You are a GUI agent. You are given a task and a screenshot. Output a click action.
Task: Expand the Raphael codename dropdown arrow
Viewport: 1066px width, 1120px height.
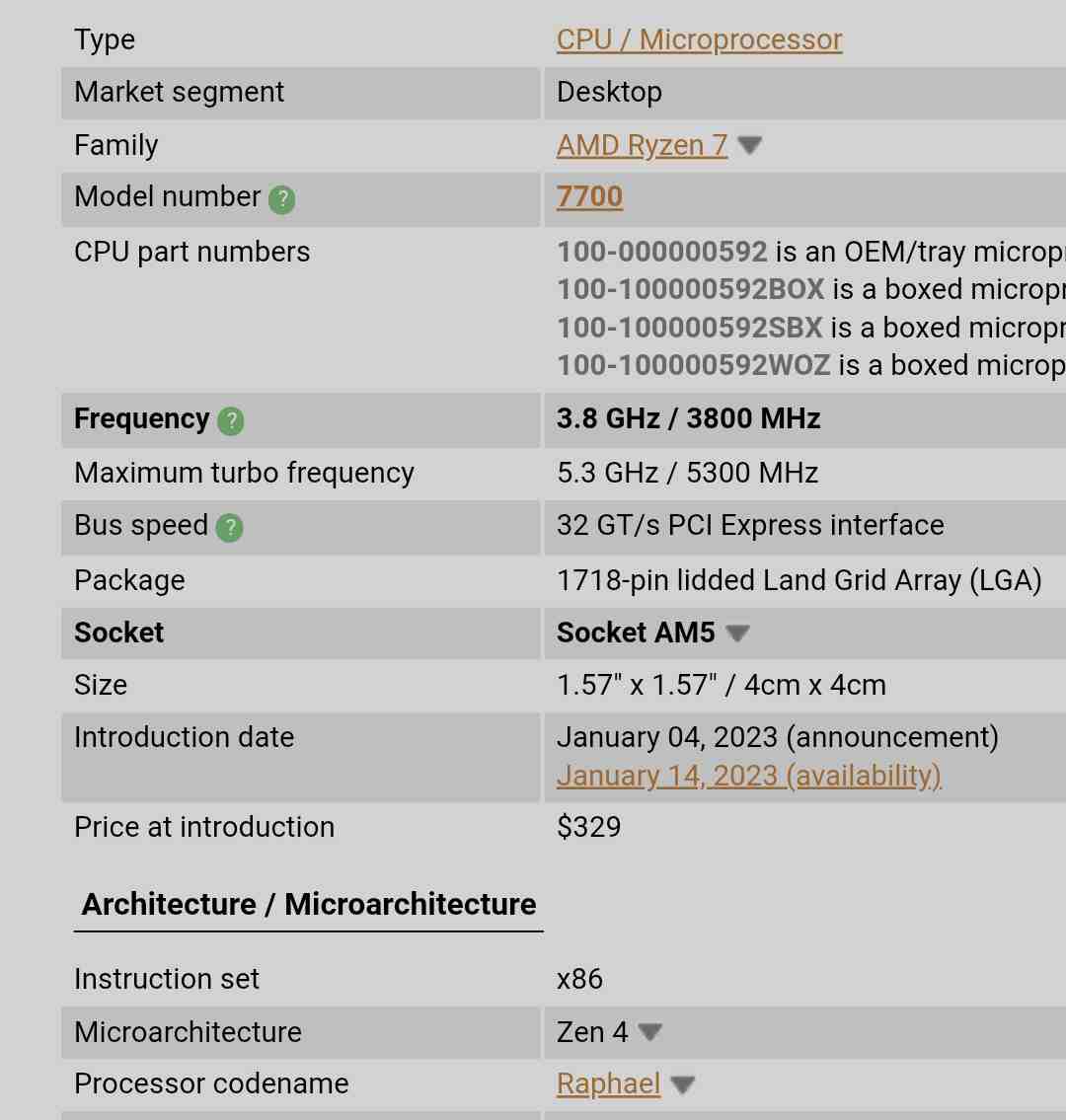(x=682, y=1085)
